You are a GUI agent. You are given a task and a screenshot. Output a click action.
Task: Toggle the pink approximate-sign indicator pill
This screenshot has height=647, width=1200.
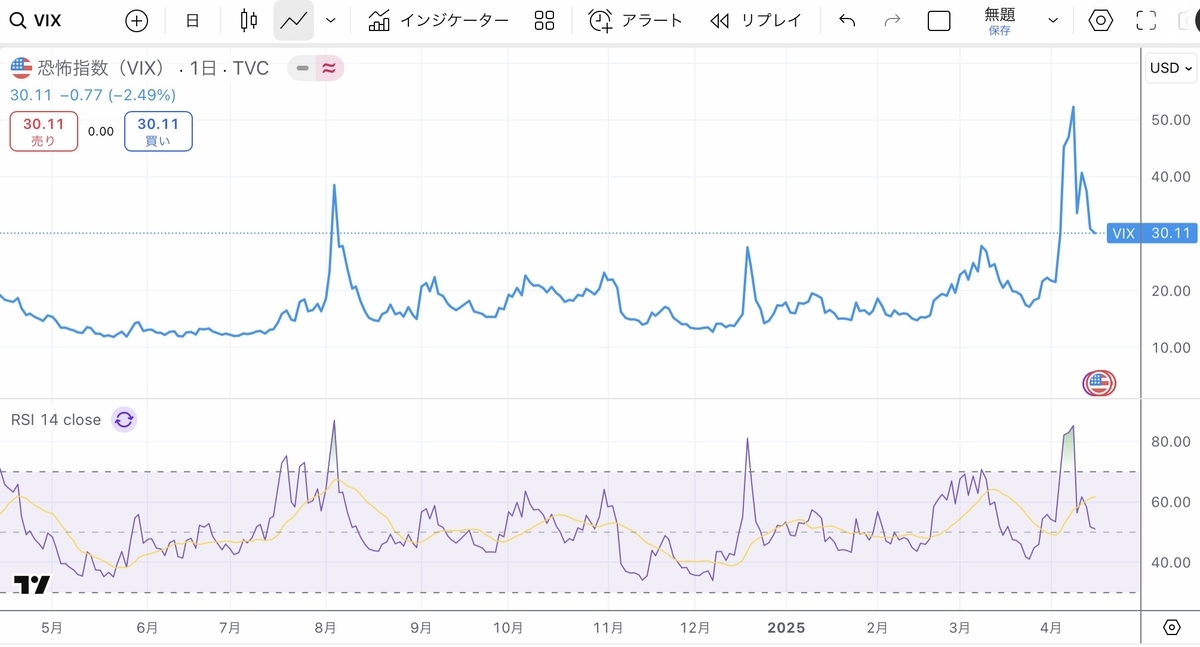pos(330,68)
